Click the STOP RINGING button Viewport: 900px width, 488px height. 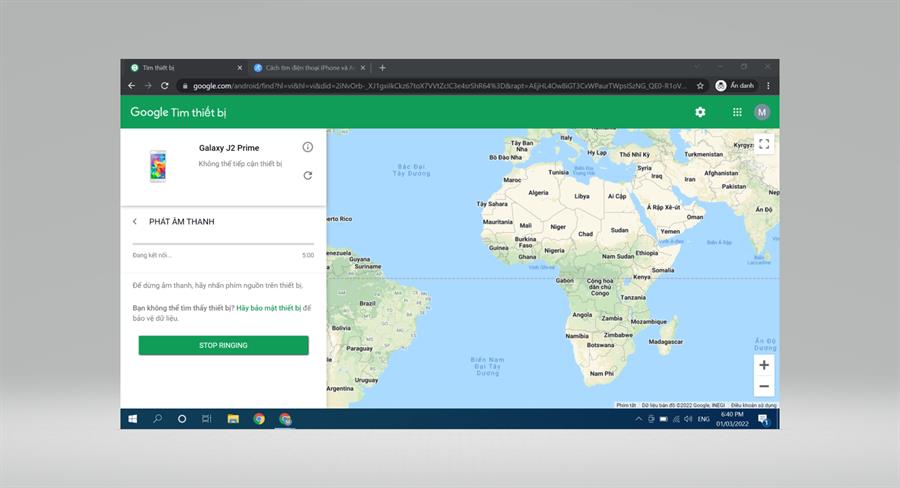click(223, 345)
